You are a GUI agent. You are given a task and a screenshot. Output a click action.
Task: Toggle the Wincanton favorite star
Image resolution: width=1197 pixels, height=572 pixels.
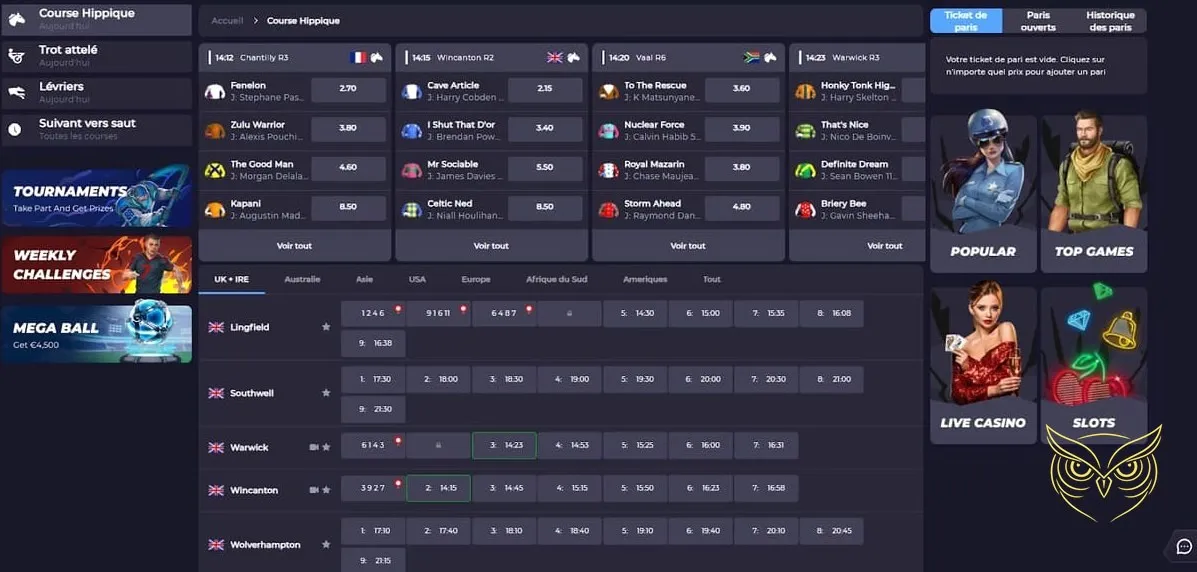point(326,490)
